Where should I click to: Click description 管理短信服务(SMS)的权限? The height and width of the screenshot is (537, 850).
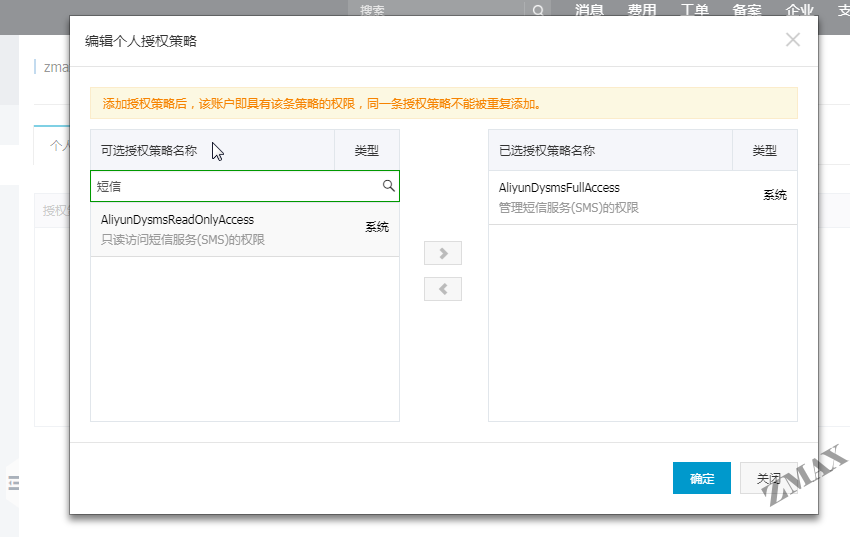[569, 208]
